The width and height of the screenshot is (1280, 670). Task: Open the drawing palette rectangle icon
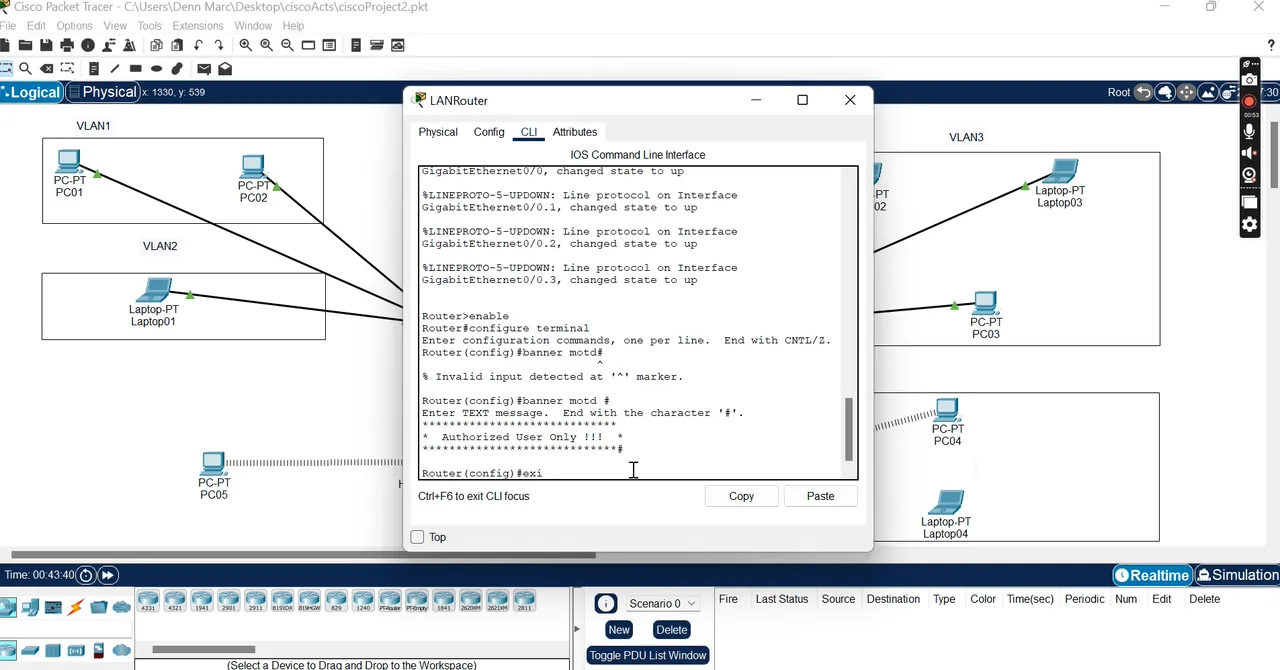(x=308, y=45)
